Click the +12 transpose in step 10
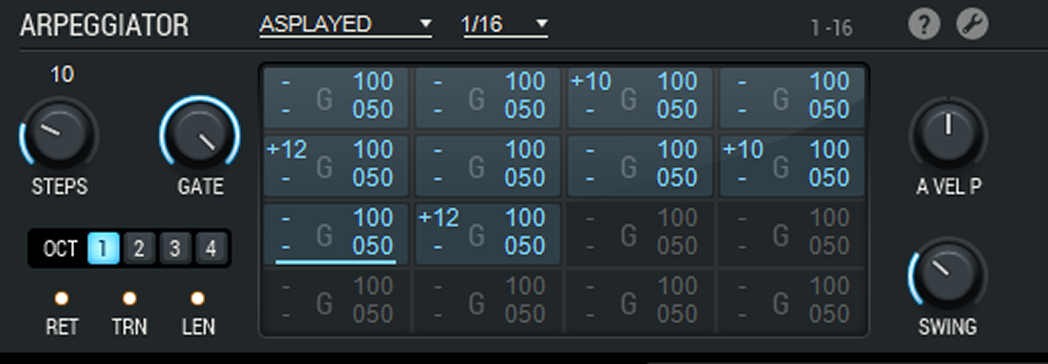Screen dimensions: 1048x364 coord(438,218)
